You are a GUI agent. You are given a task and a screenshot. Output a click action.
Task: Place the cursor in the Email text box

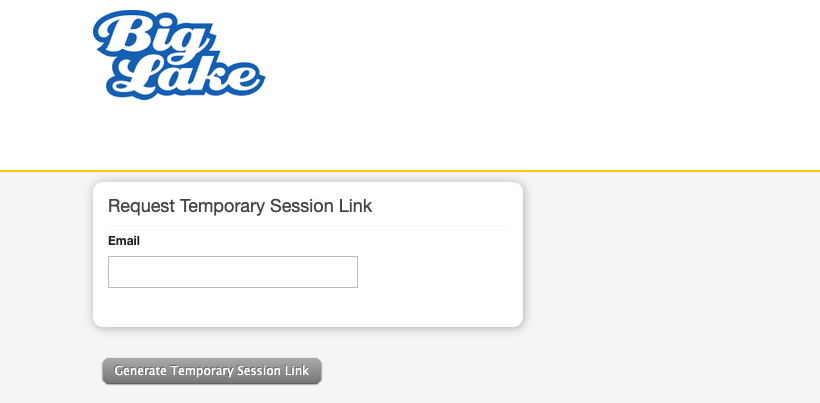point(232,272)
